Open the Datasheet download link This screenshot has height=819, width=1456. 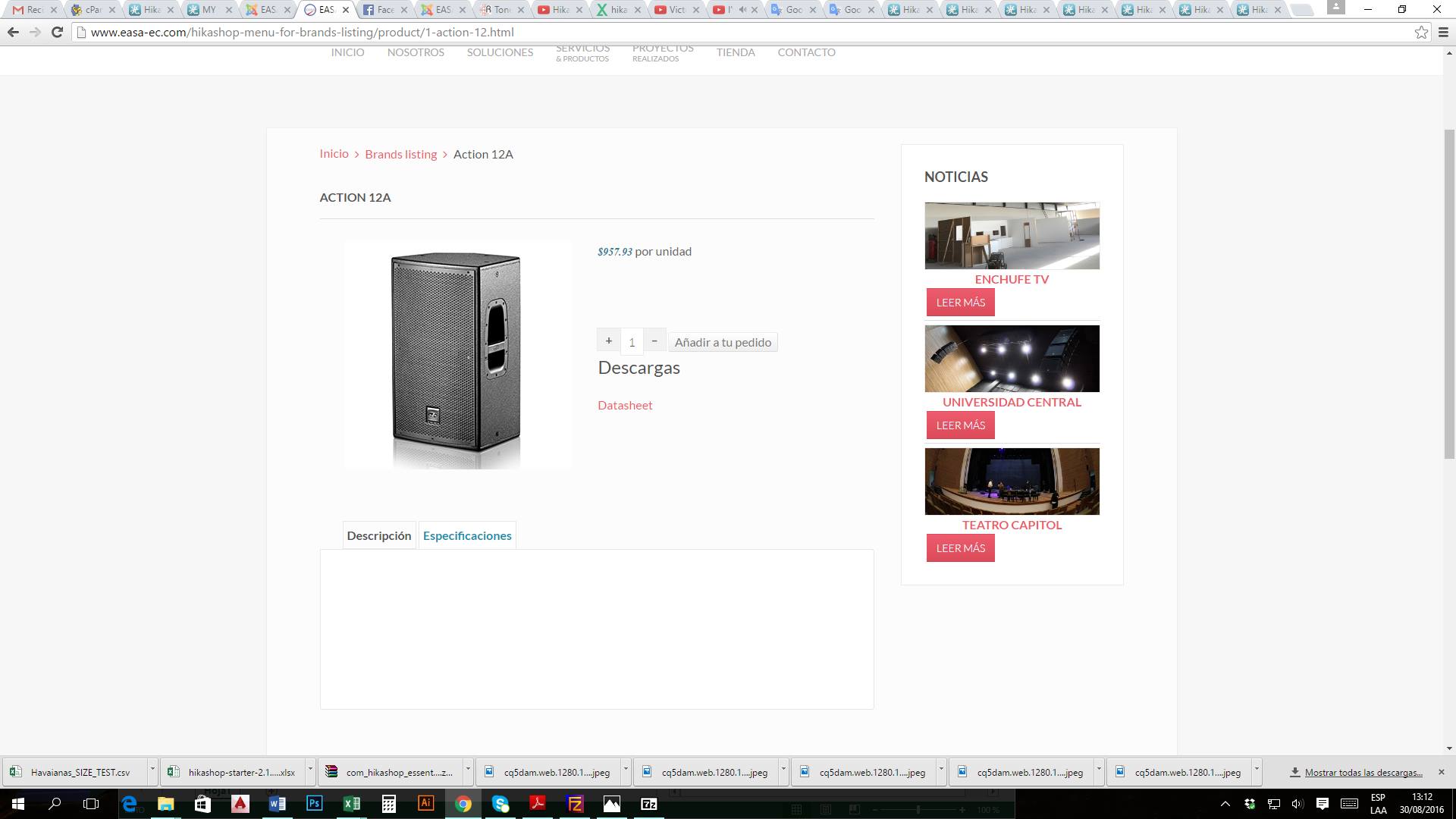pos(625,405)
